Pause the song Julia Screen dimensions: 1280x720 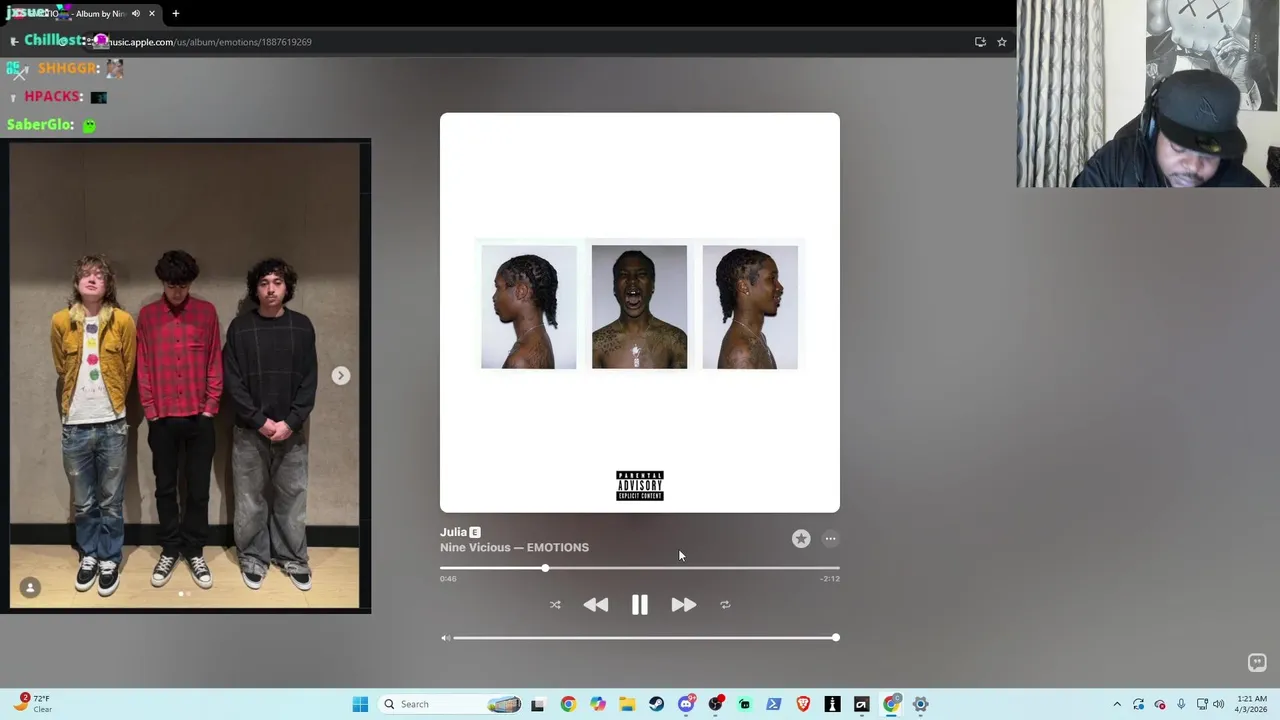(640, 605)
